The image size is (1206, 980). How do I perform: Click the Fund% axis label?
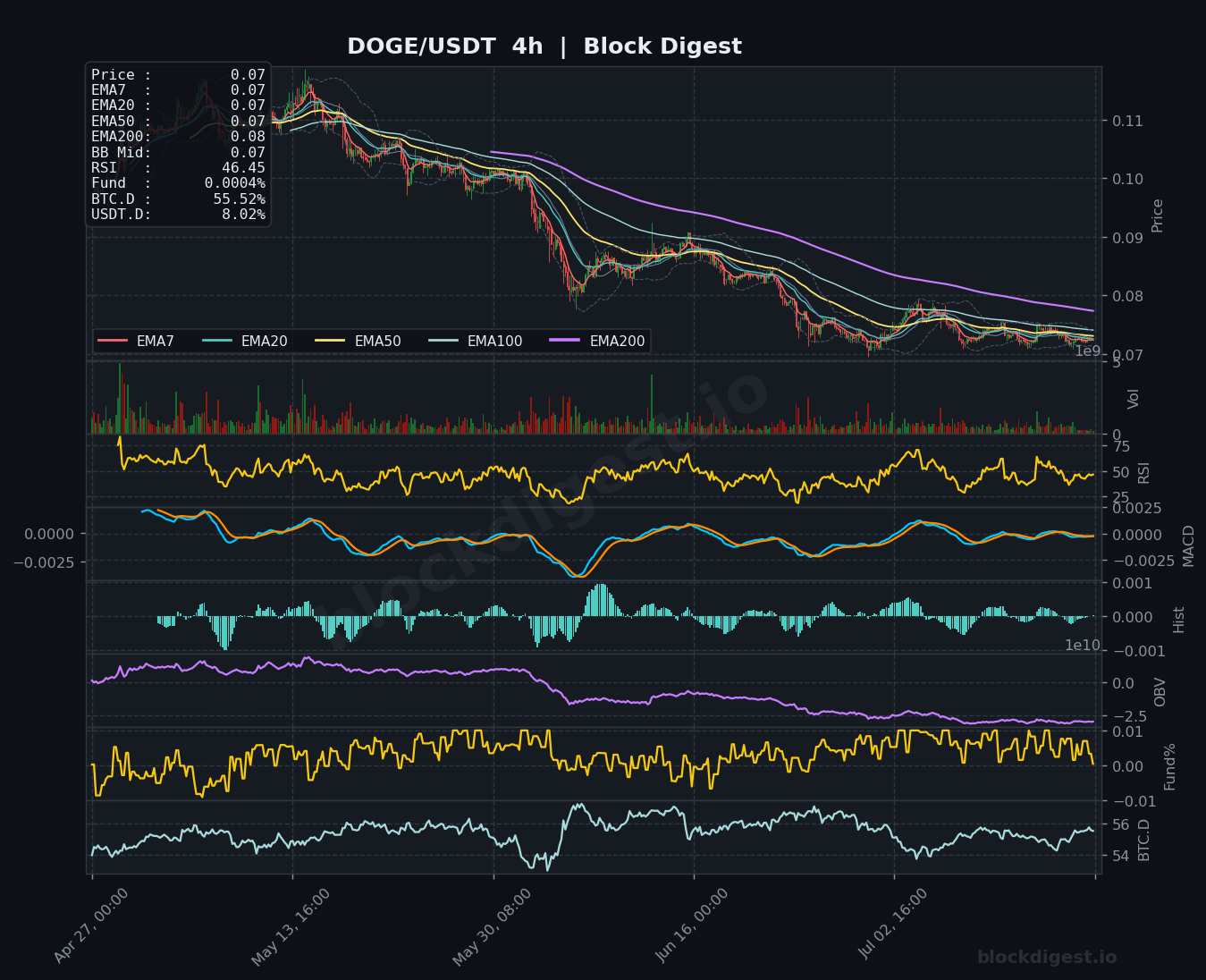coord(1169,766)
